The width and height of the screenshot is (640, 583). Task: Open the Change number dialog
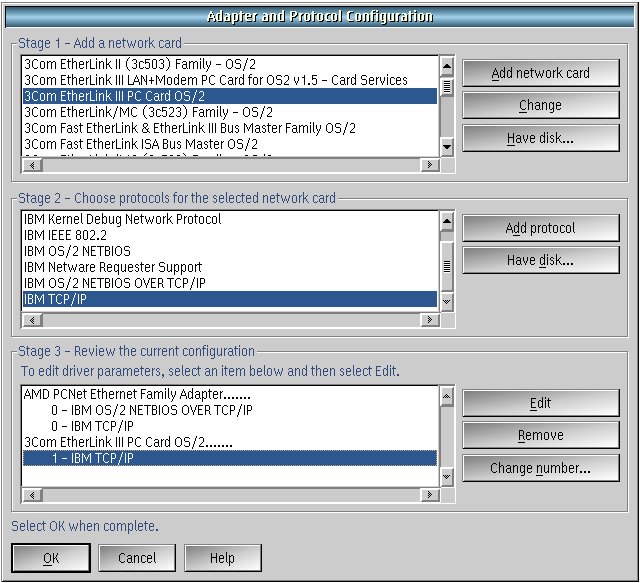(x=541, y=468)
